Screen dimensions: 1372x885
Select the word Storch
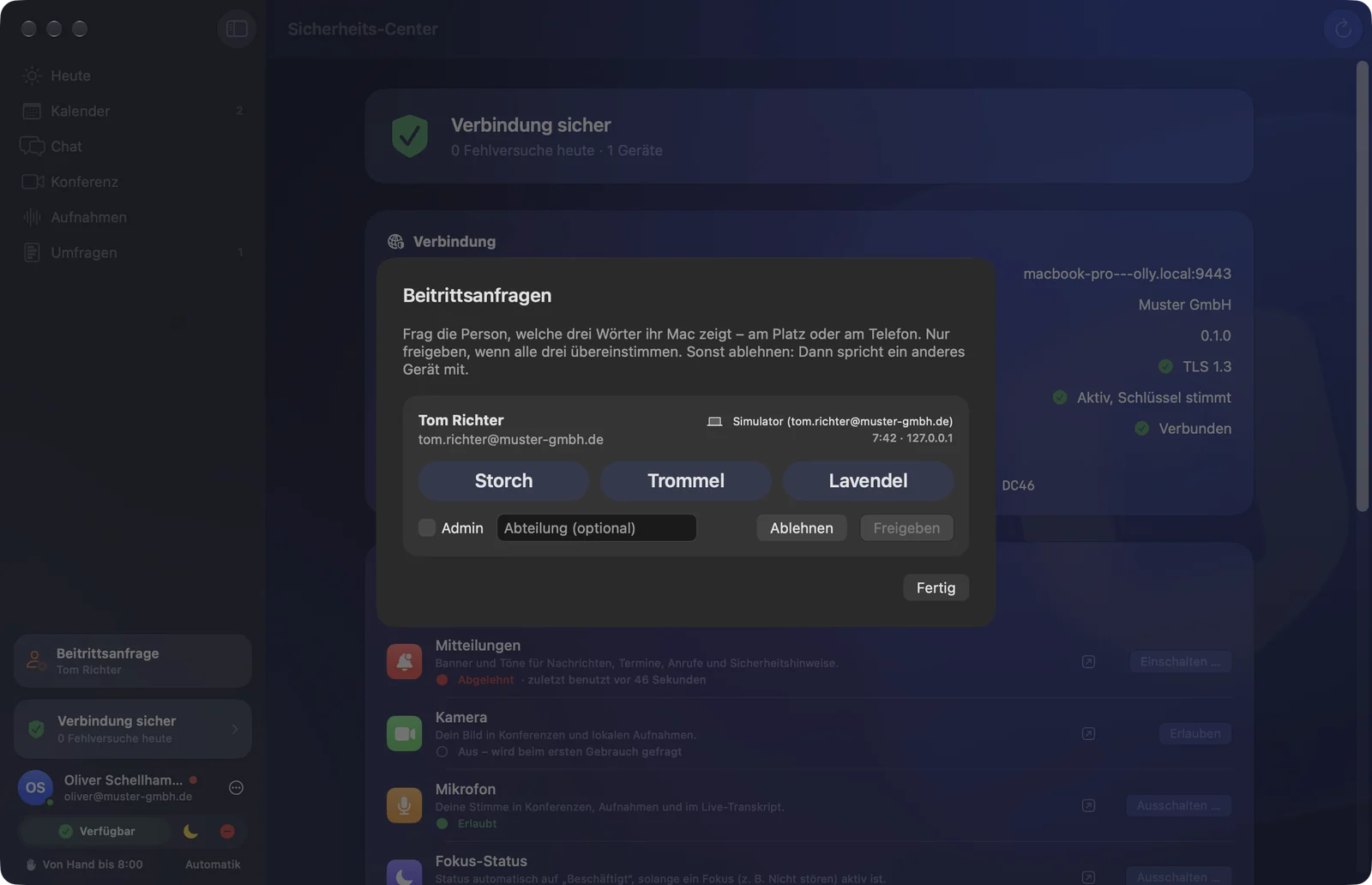[503, 481]
